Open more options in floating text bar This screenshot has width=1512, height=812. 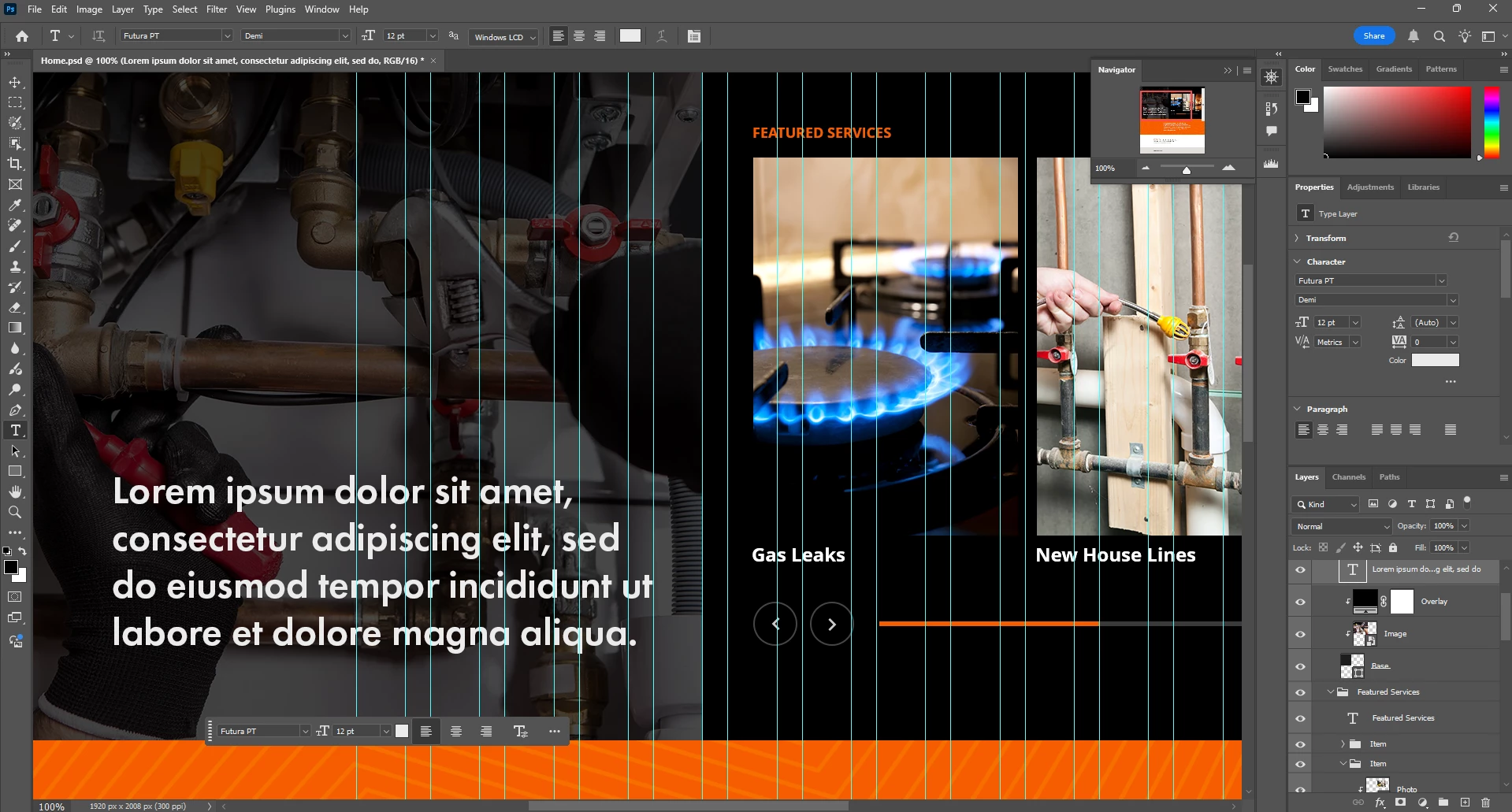555,731
